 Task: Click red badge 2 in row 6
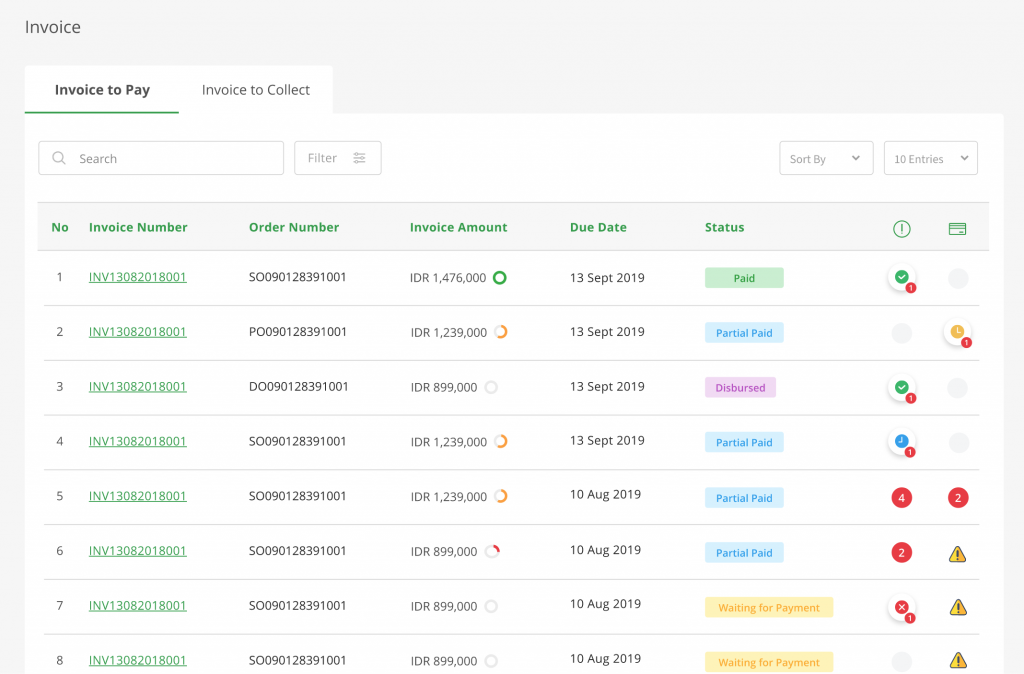coord(902,553)
